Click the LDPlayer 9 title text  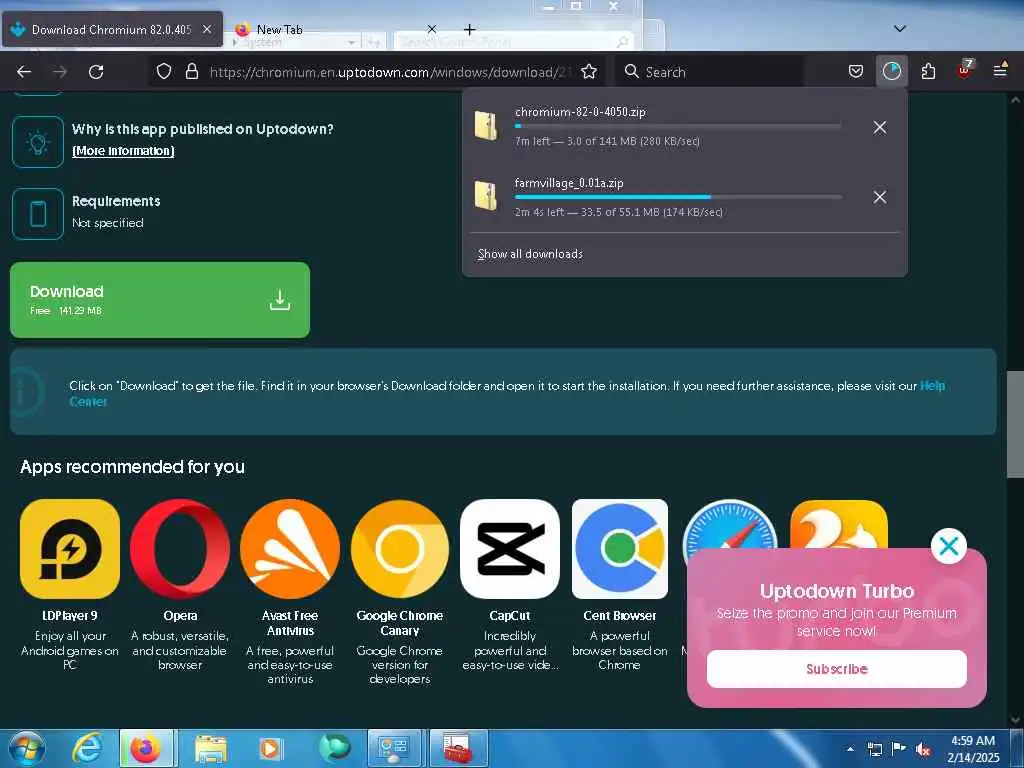point(70,615)
